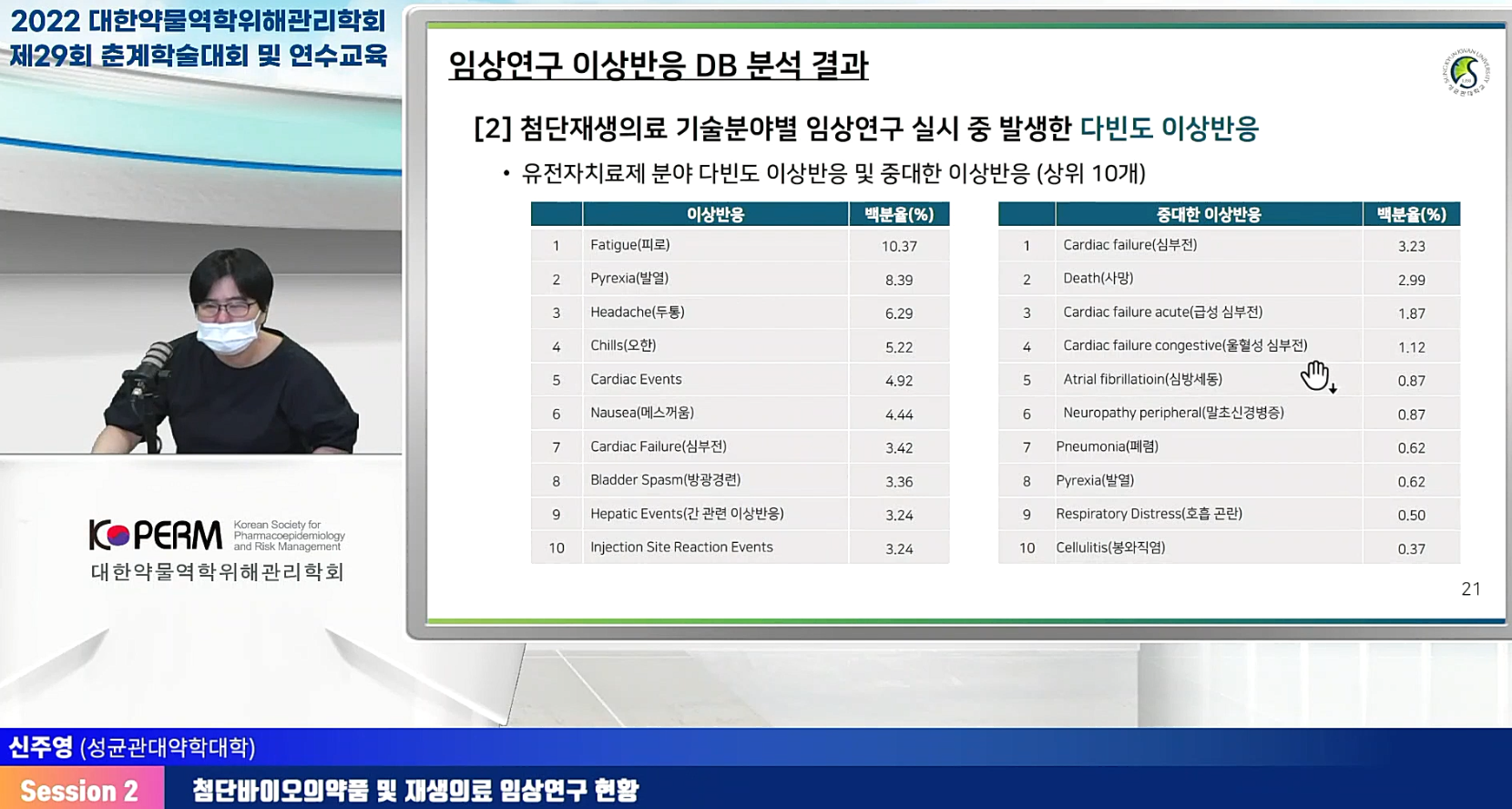Select the 'Cardiac failure(심부전)' cell in right table

(1209, 245)
